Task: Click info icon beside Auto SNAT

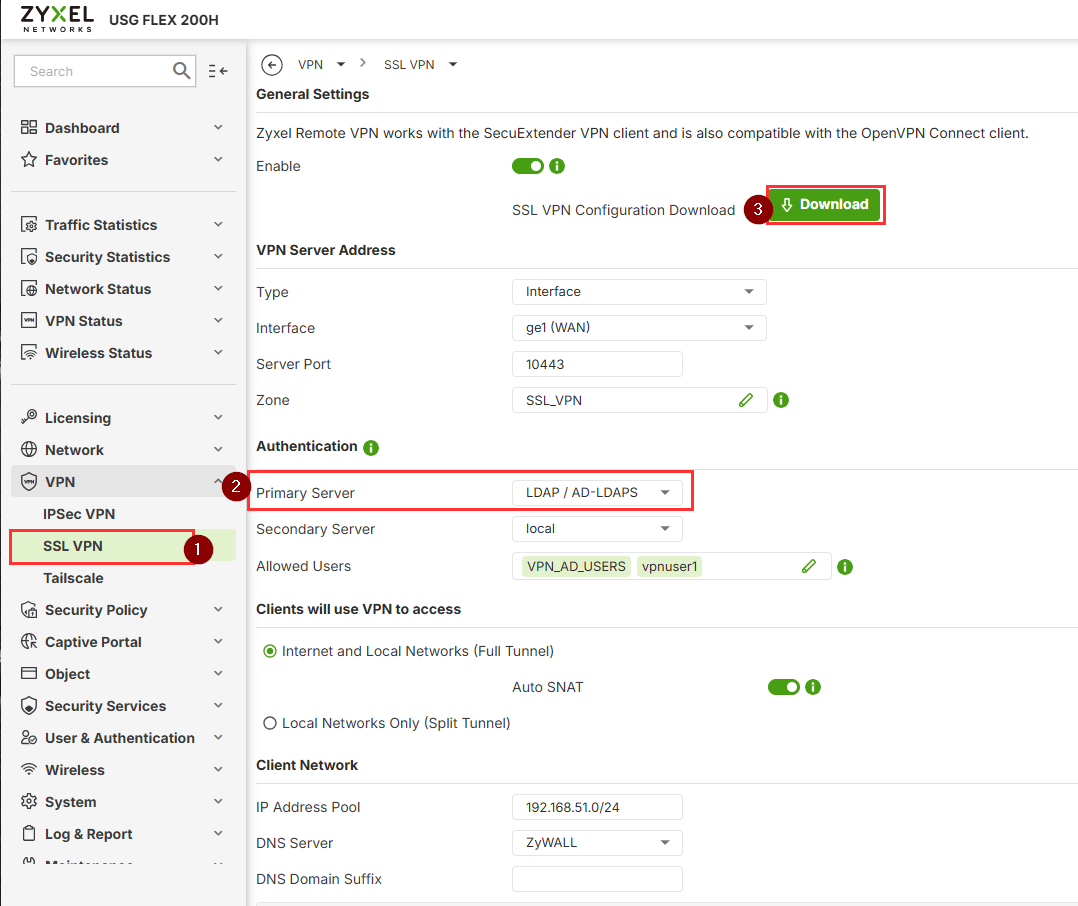Action: point(813,687)
